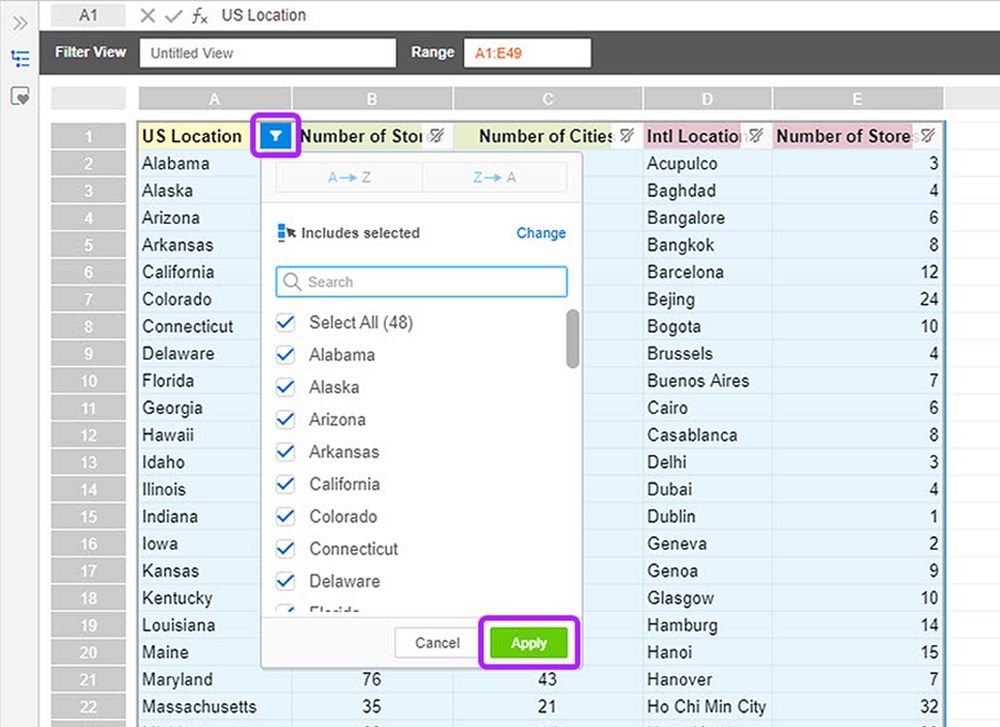This screenshot has height=727, width=1000.
Task: Click the filter list scrollbar thumb
Action: pos(573,339)
